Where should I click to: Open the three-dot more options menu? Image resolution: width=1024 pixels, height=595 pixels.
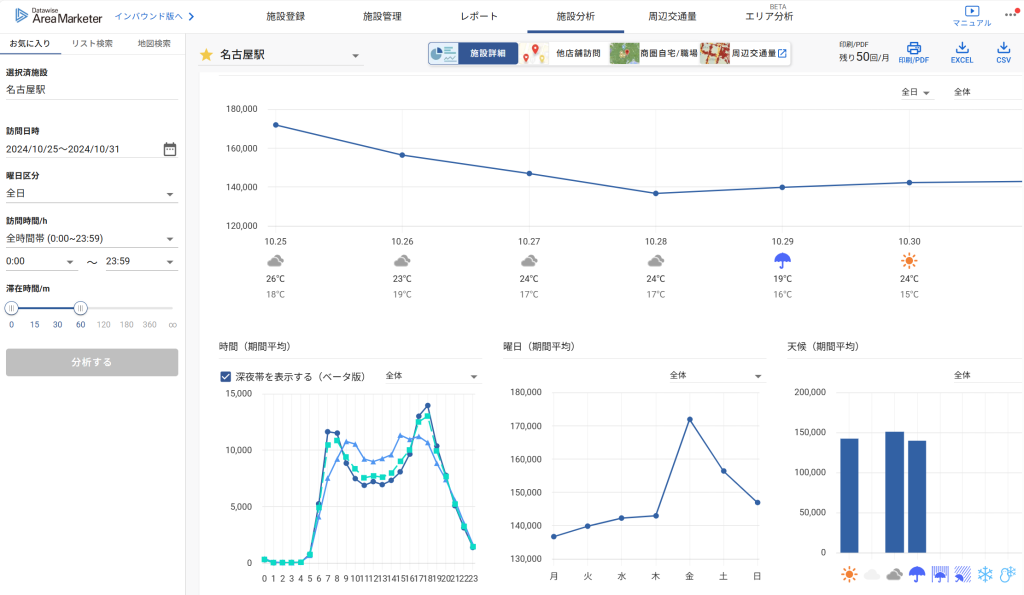pos(1010,14)
